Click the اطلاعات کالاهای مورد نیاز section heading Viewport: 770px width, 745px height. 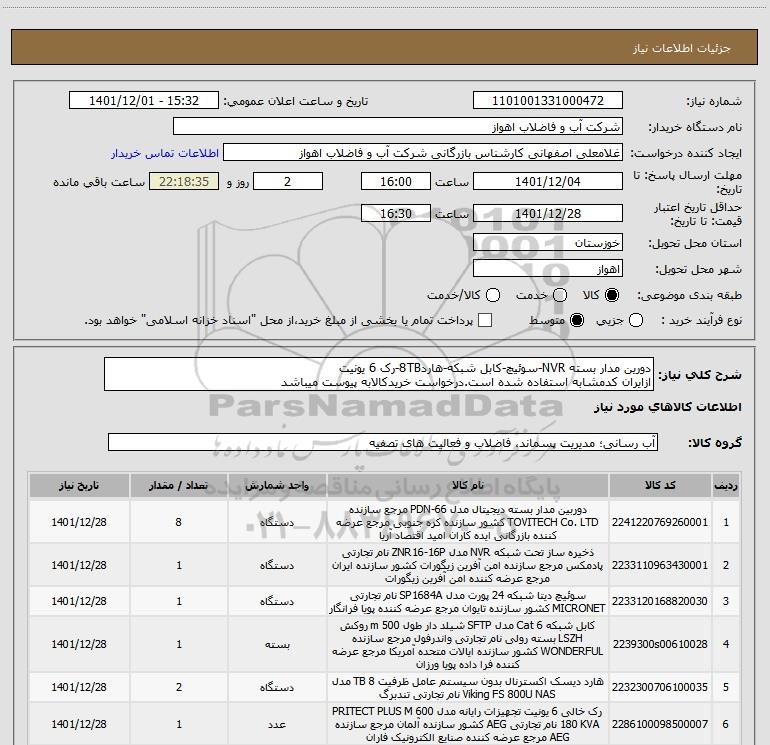click(667, 407)
